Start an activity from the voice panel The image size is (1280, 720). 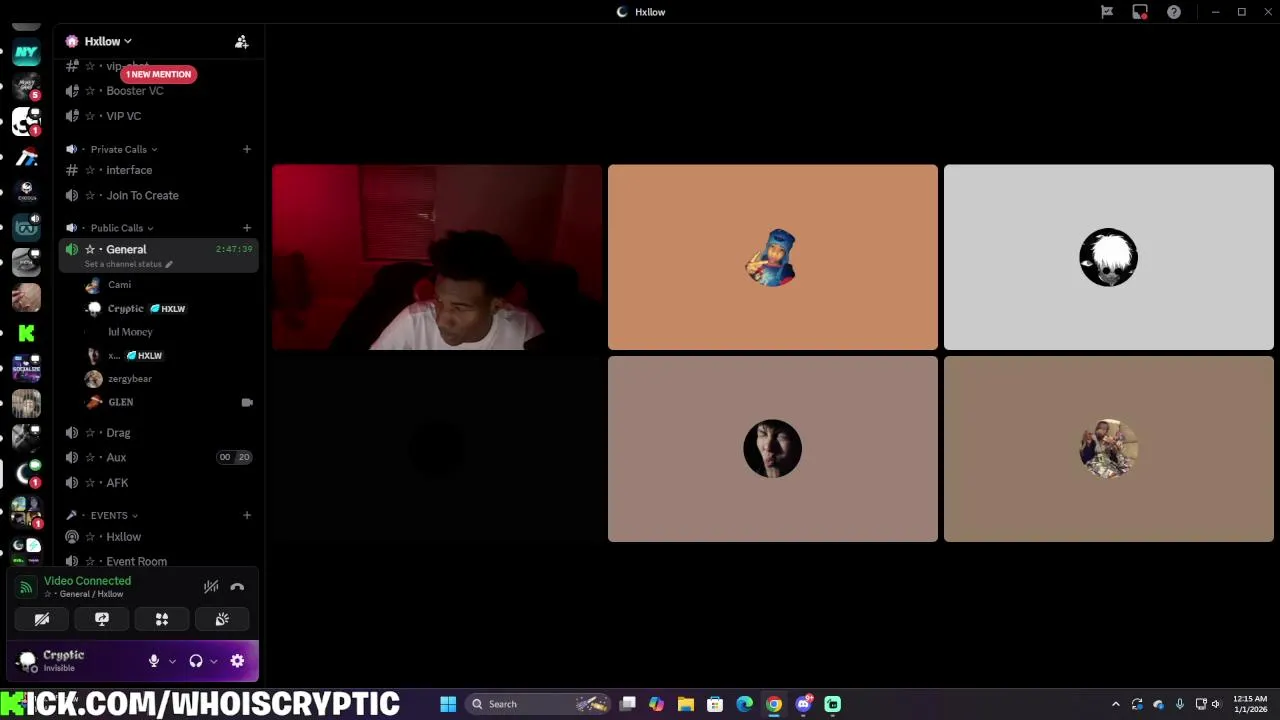pos(162,620)
